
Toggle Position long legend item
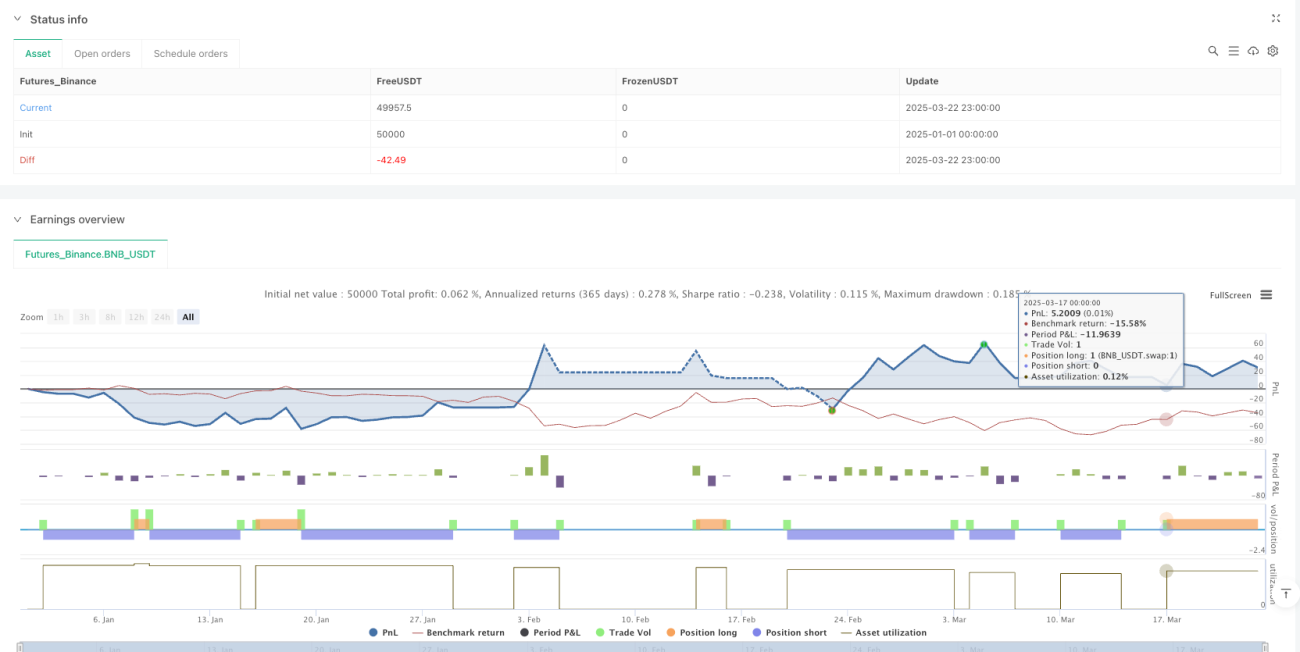point(700,632)
